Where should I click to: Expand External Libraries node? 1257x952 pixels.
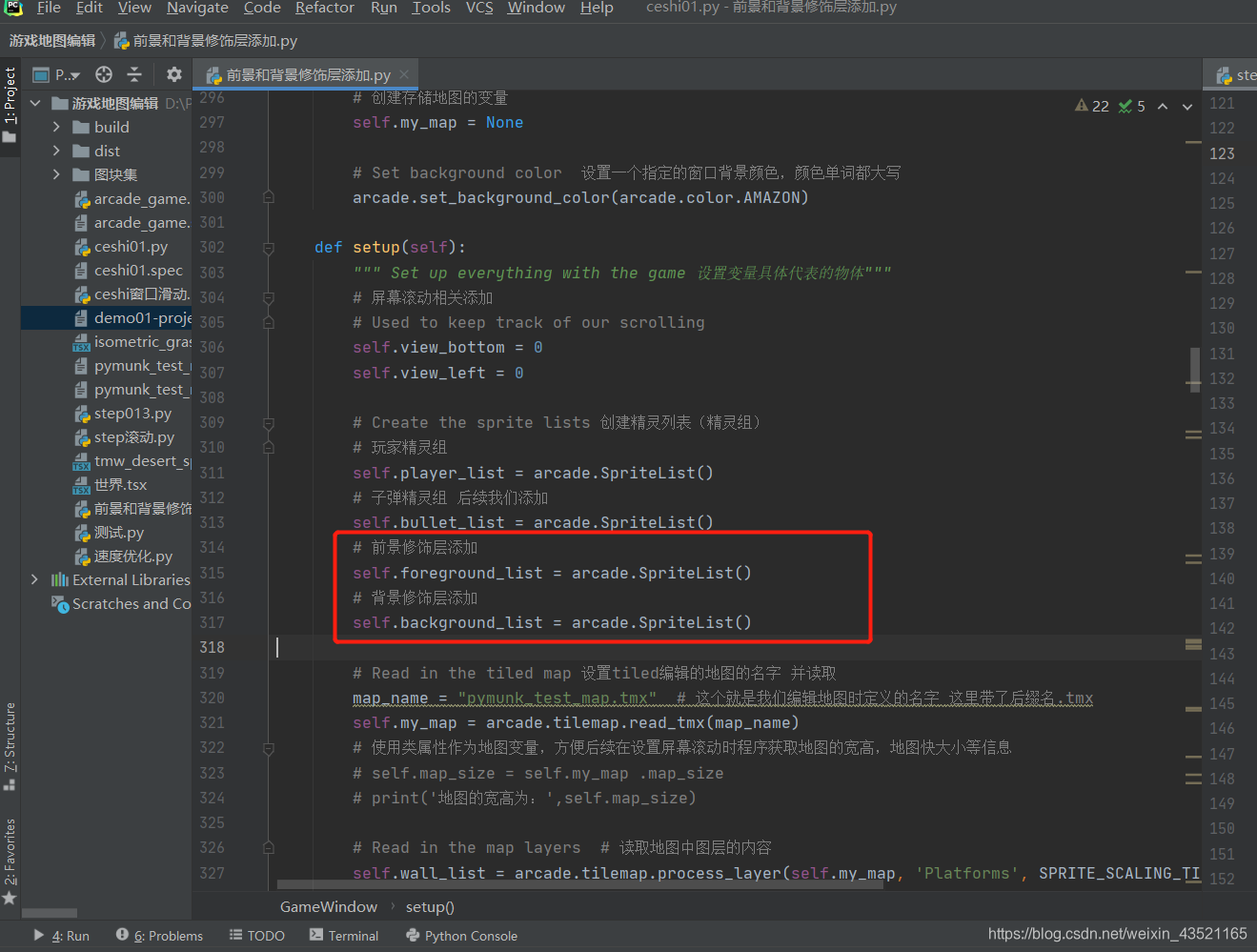(35, 579)
